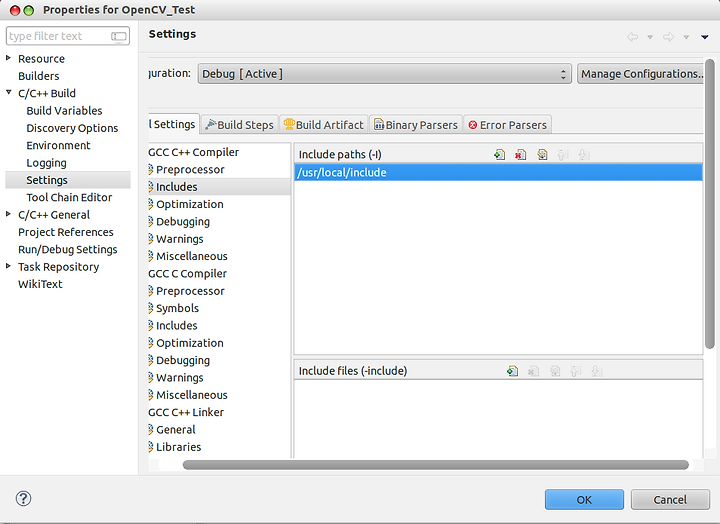720x524 pixels.
Task: Clear the filter text with the clear icon
Action: coord(119,36)
